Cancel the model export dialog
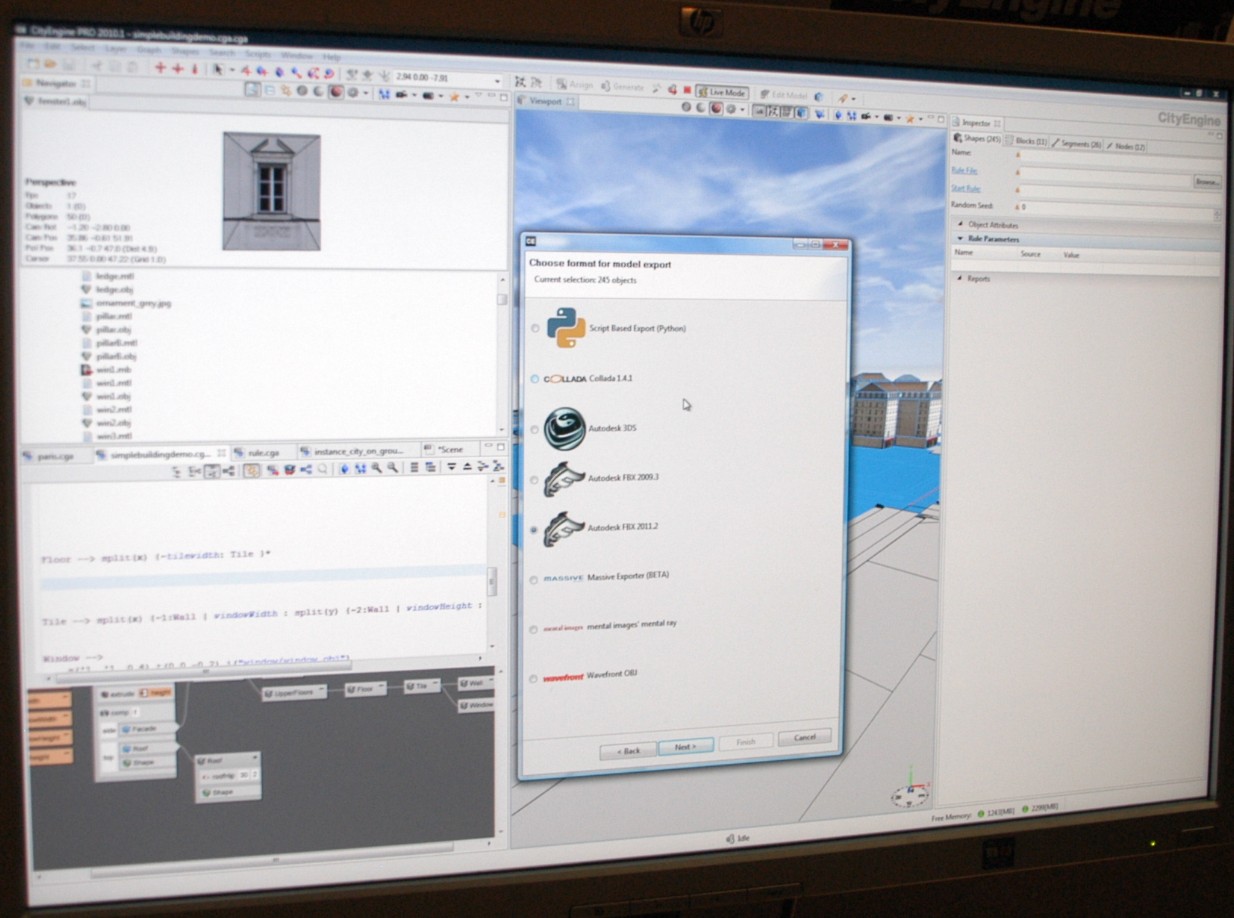This screenshot has width=1234, height=918. tap(804, 738)
